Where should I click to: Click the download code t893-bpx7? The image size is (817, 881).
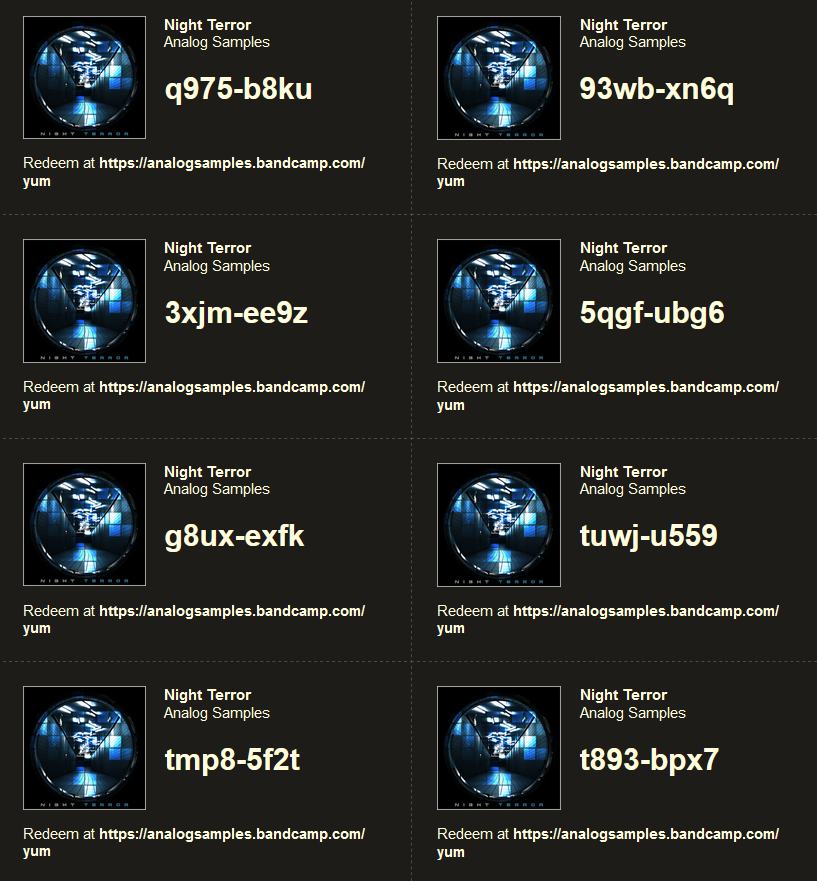click(649, 760)
